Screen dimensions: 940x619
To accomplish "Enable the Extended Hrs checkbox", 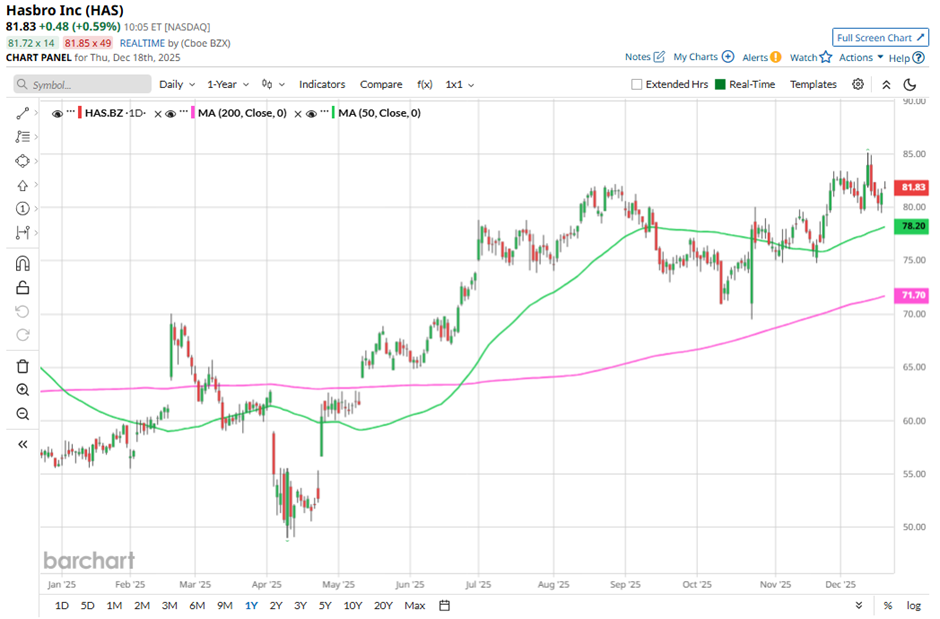I will 637,85.
